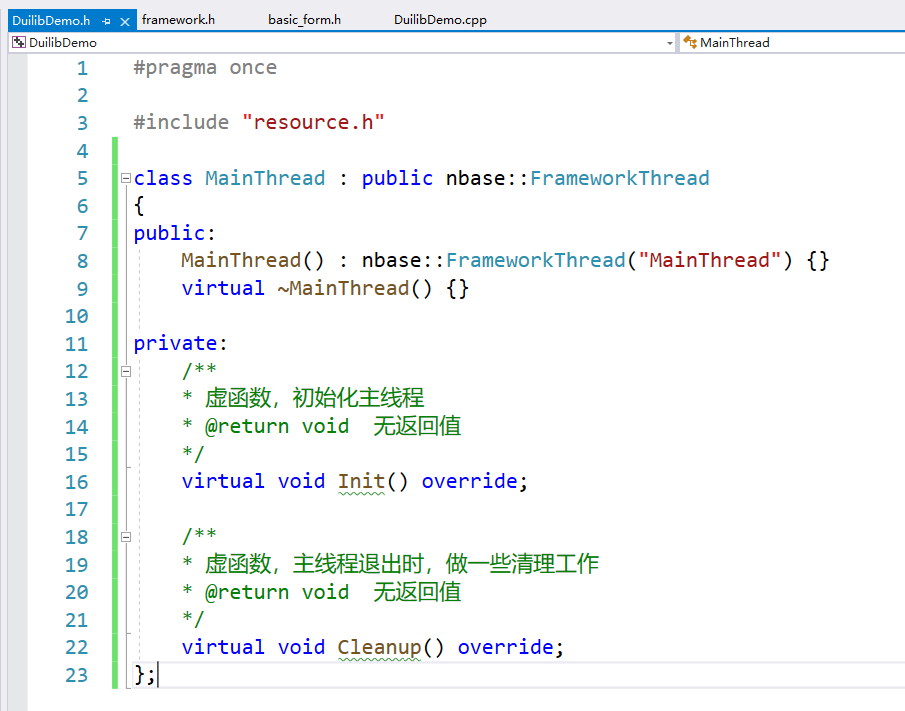Click the "resource.h" include string
Image resolution: width=905 pixels, height=711 pixels.
coord(313,123)
